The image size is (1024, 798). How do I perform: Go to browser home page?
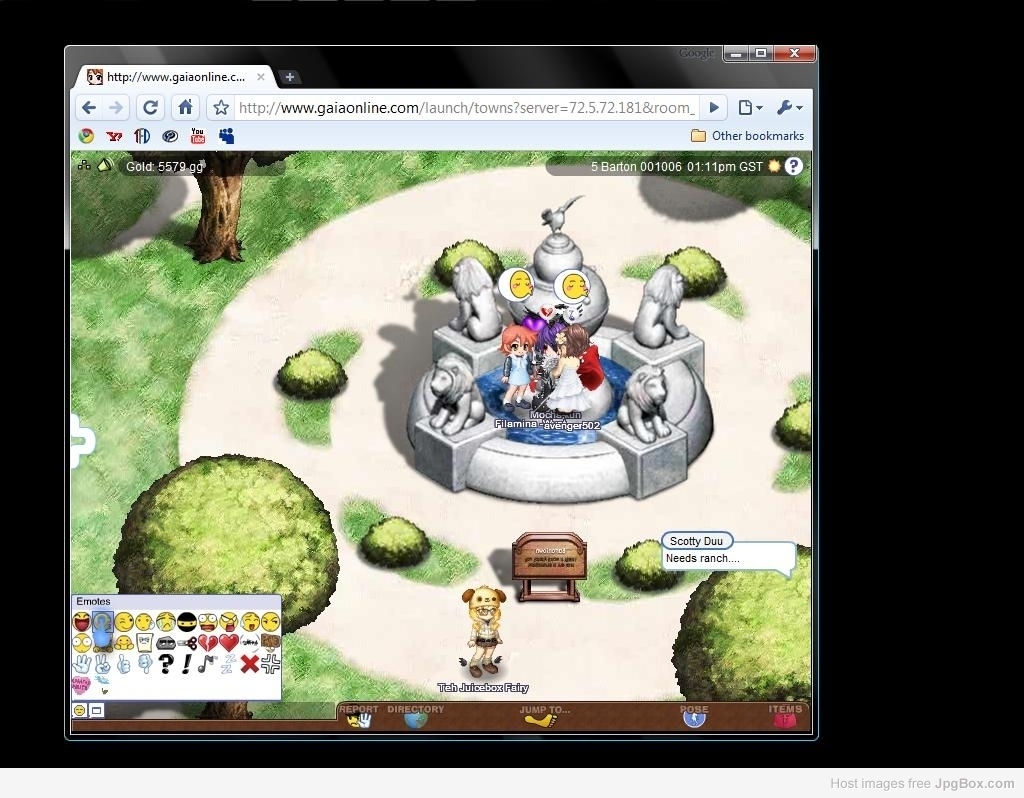185,107
